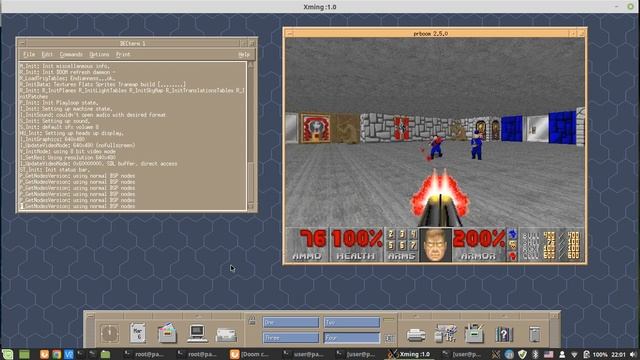
Task: Open the calendar icon on front panel
Action: click(x=138, y=333)
